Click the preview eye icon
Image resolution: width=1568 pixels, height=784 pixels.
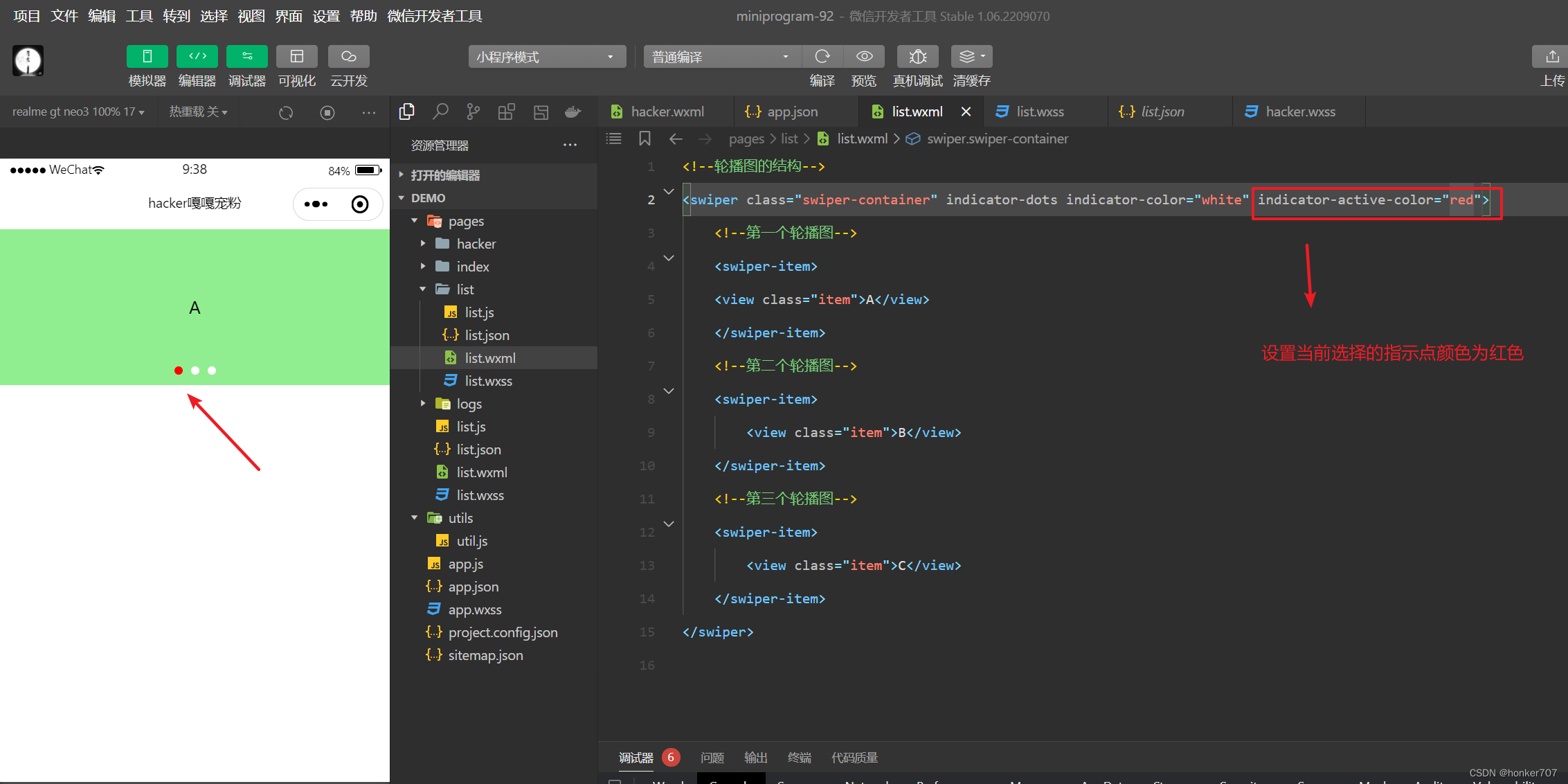[864, 56]
